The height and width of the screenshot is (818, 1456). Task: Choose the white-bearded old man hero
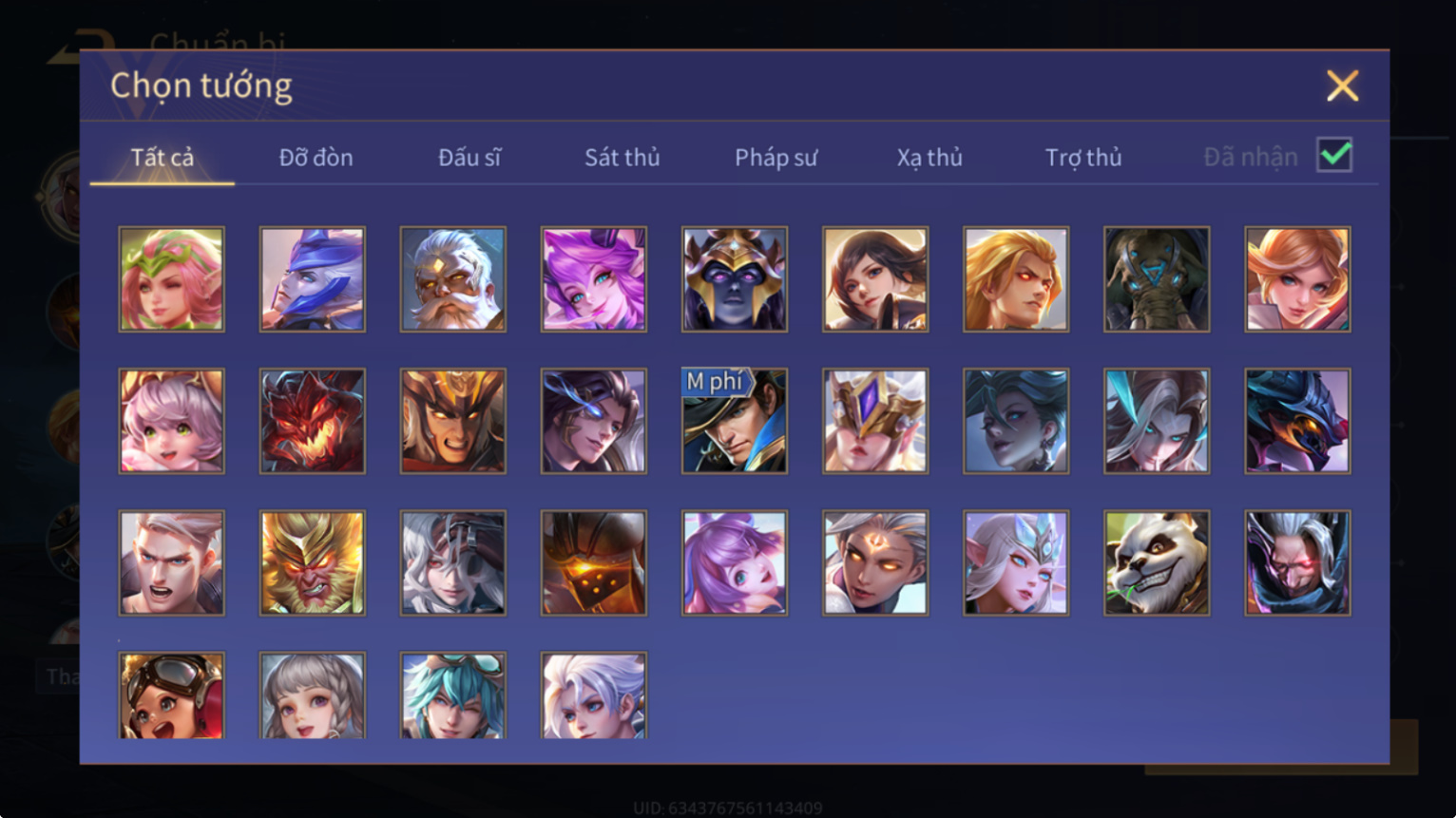click(x=453, y=279)
